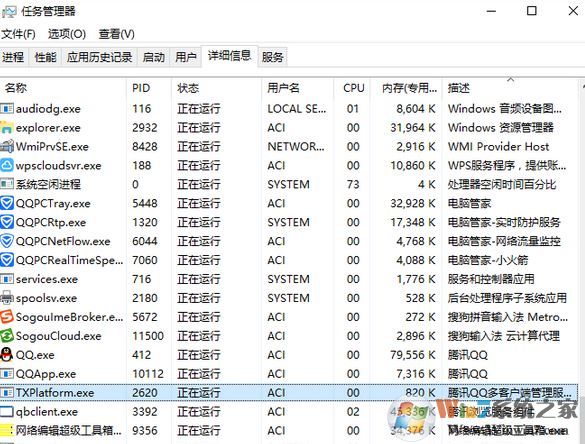Viewport: 585px width, 444px height.
Task: Click the WmiPrvSE.exe process icon
Action: (7, 146)
